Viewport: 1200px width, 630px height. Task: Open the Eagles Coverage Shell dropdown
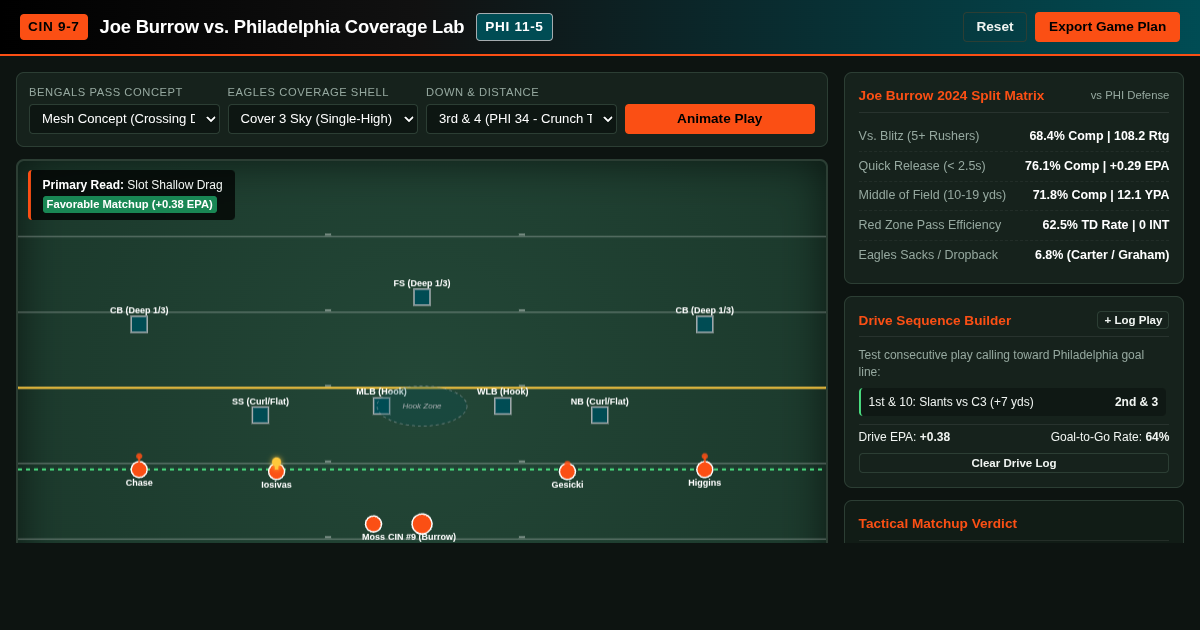click(323, 119)
